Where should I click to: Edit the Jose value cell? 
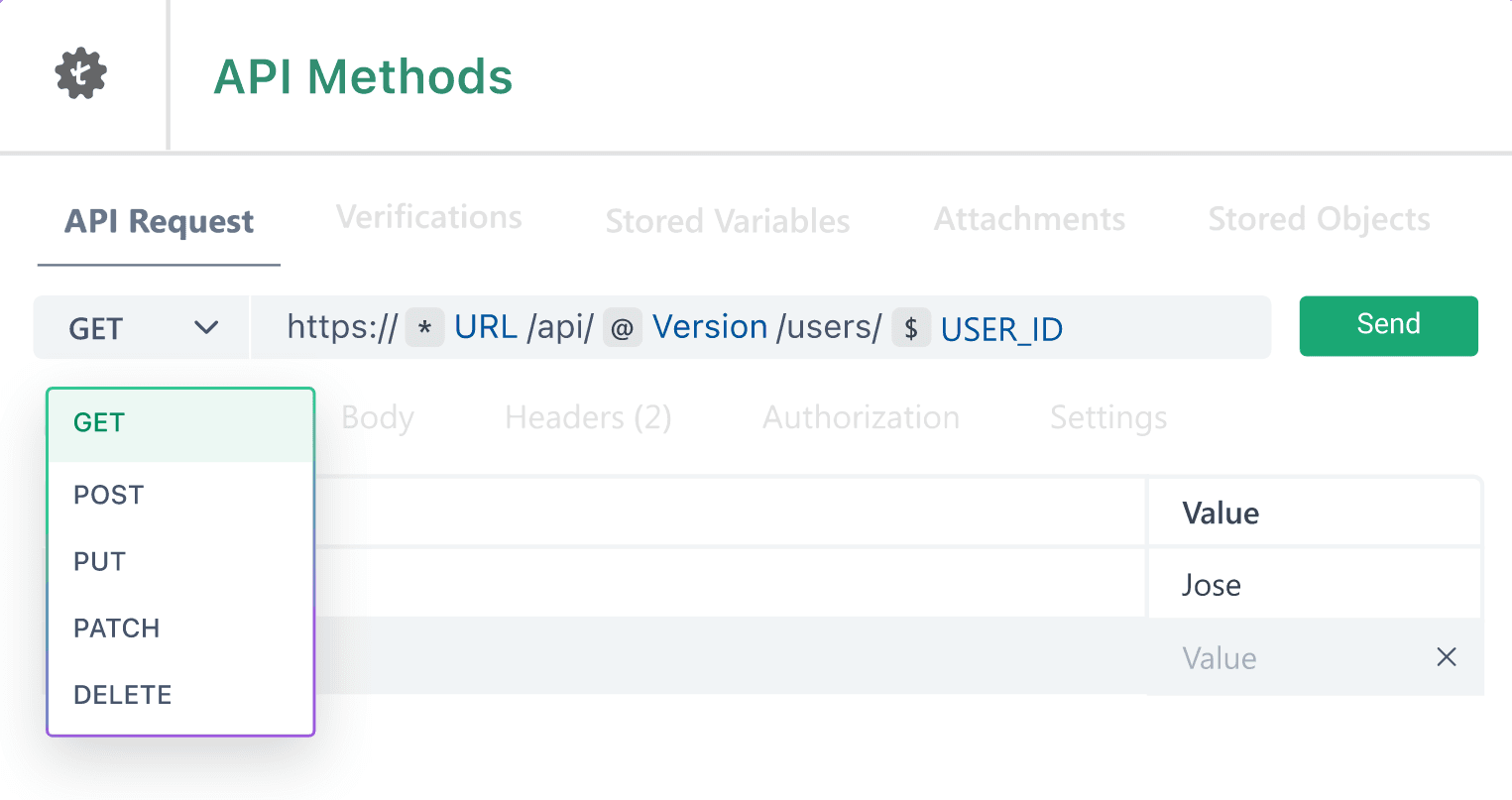tap(1315, 584)
